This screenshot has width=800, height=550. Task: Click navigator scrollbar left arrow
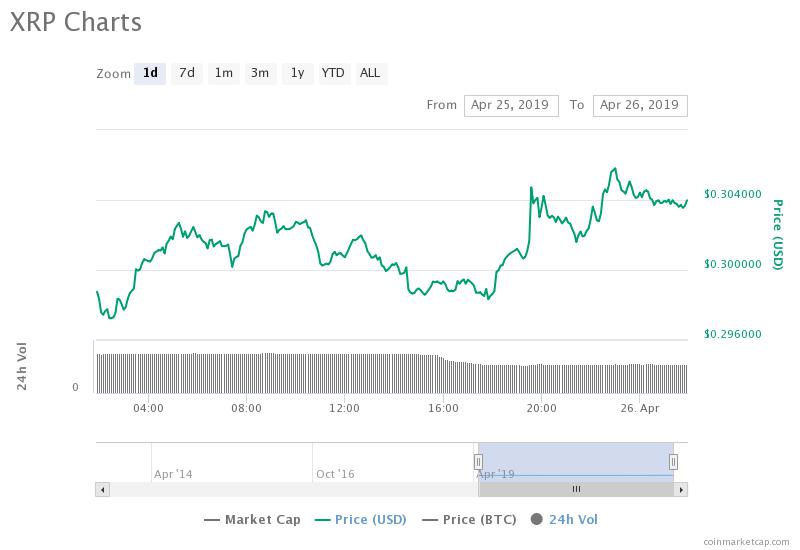click(101, 489)
